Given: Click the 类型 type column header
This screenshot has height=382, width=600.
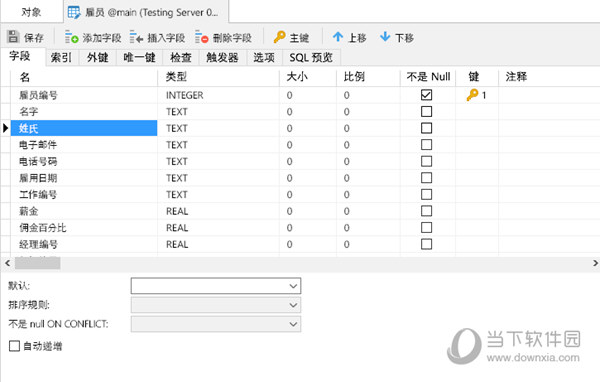Looking at the screenshot, I should [x=218, y=77].
